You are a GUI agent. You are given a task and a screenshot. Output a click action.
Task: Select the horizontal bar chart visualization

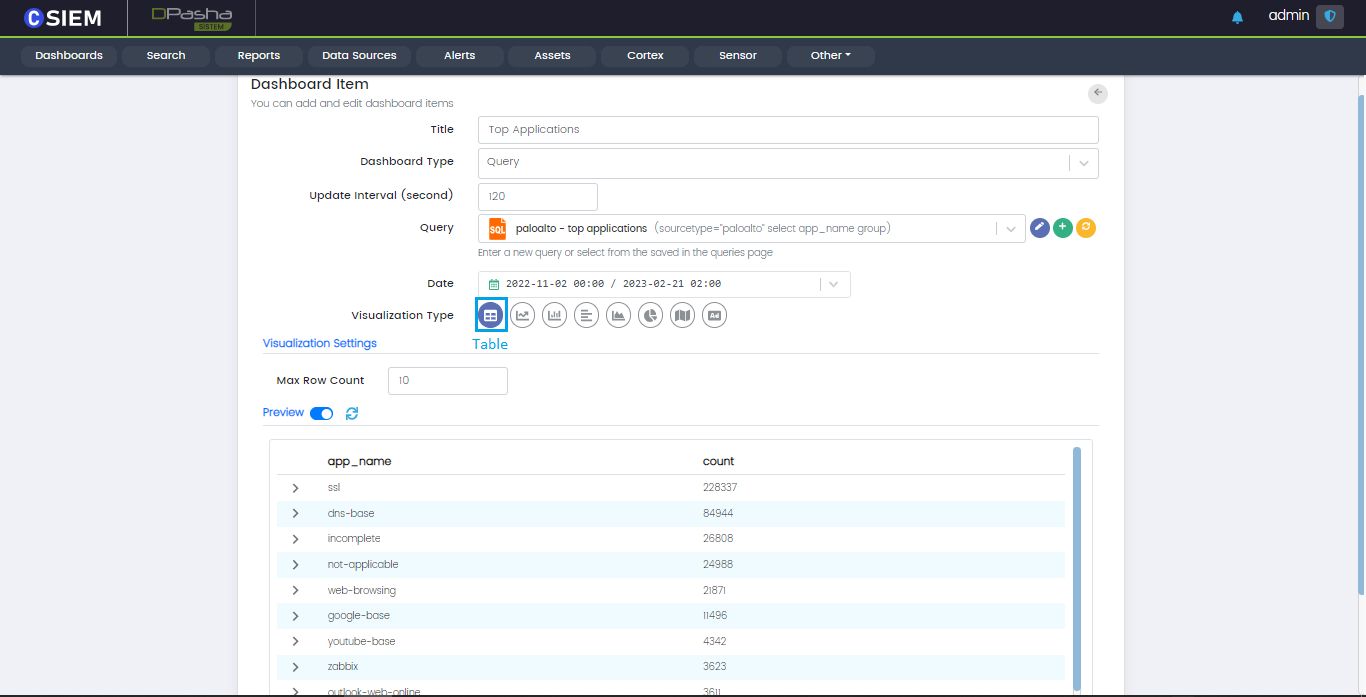pos(586,315)
